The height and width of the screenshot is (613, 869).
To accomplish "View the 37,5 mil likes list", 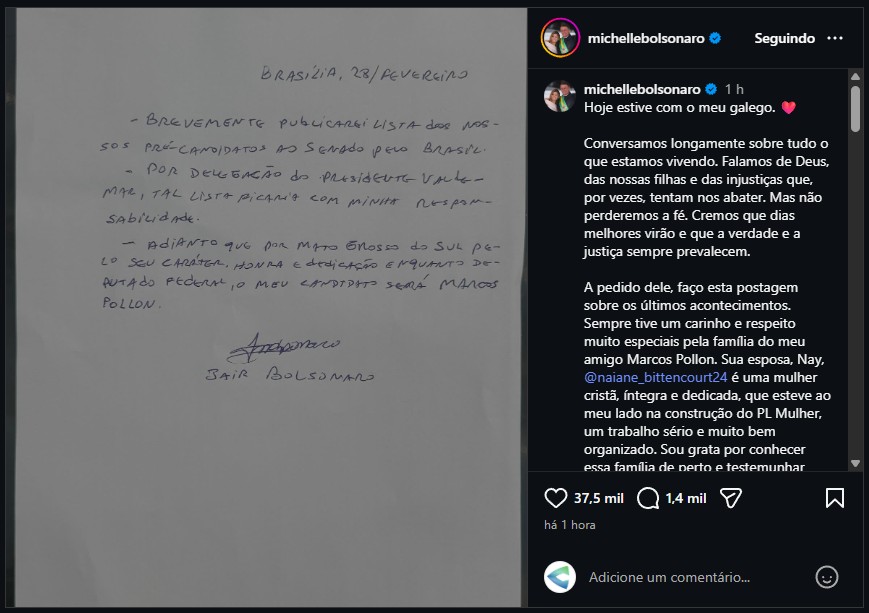I will [599, 498].
